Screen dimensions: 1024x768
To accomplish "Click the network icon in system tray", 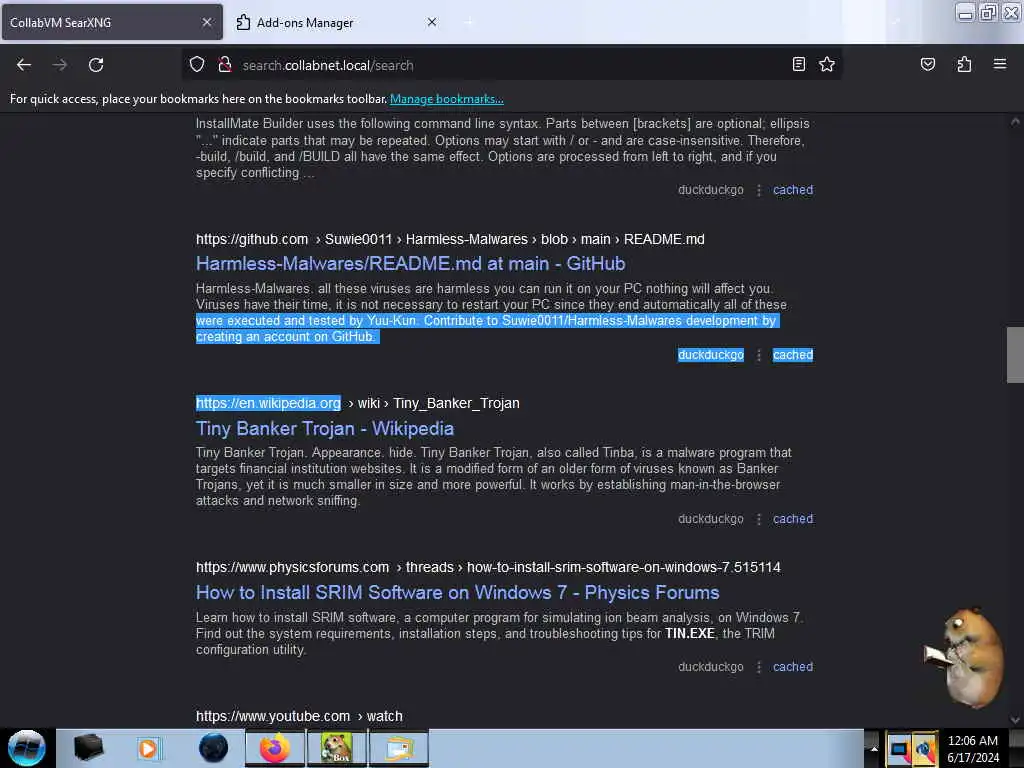I will click(x=925, y=749).
